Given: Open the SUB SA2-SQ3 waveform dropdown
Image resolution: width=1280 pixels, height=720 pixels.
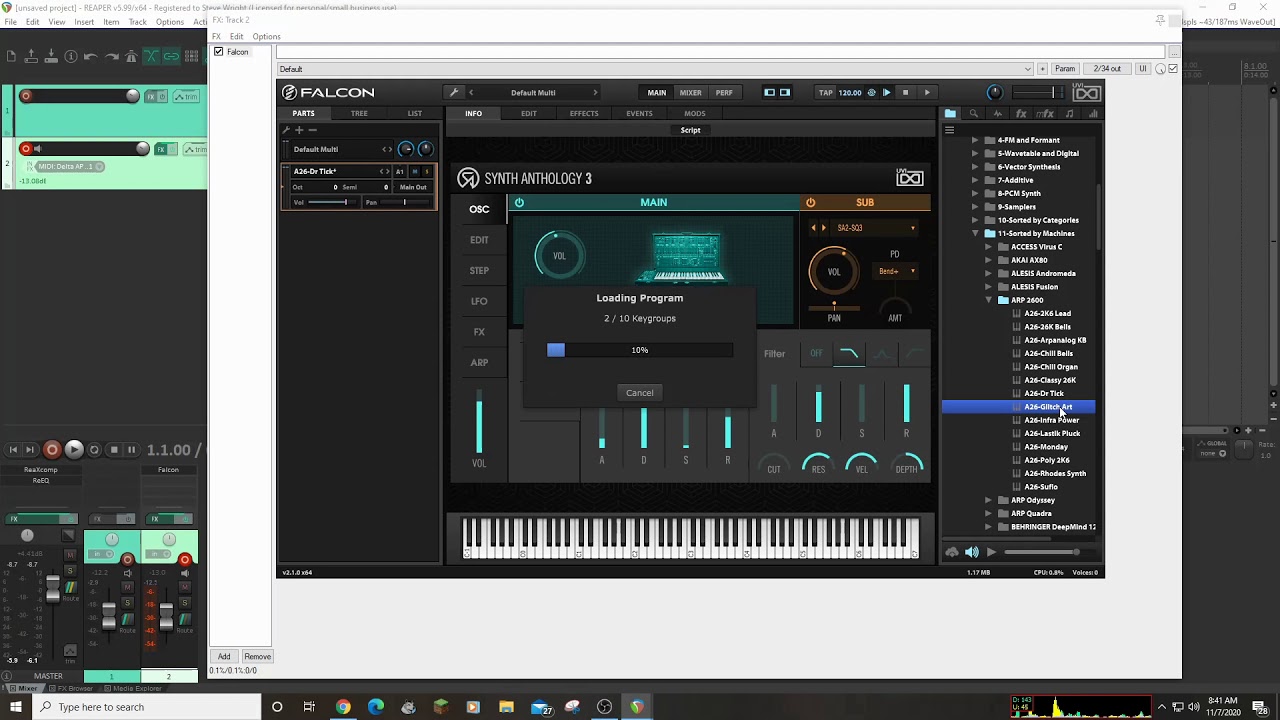Looking at the screenshot, I should tap(875, 228).
